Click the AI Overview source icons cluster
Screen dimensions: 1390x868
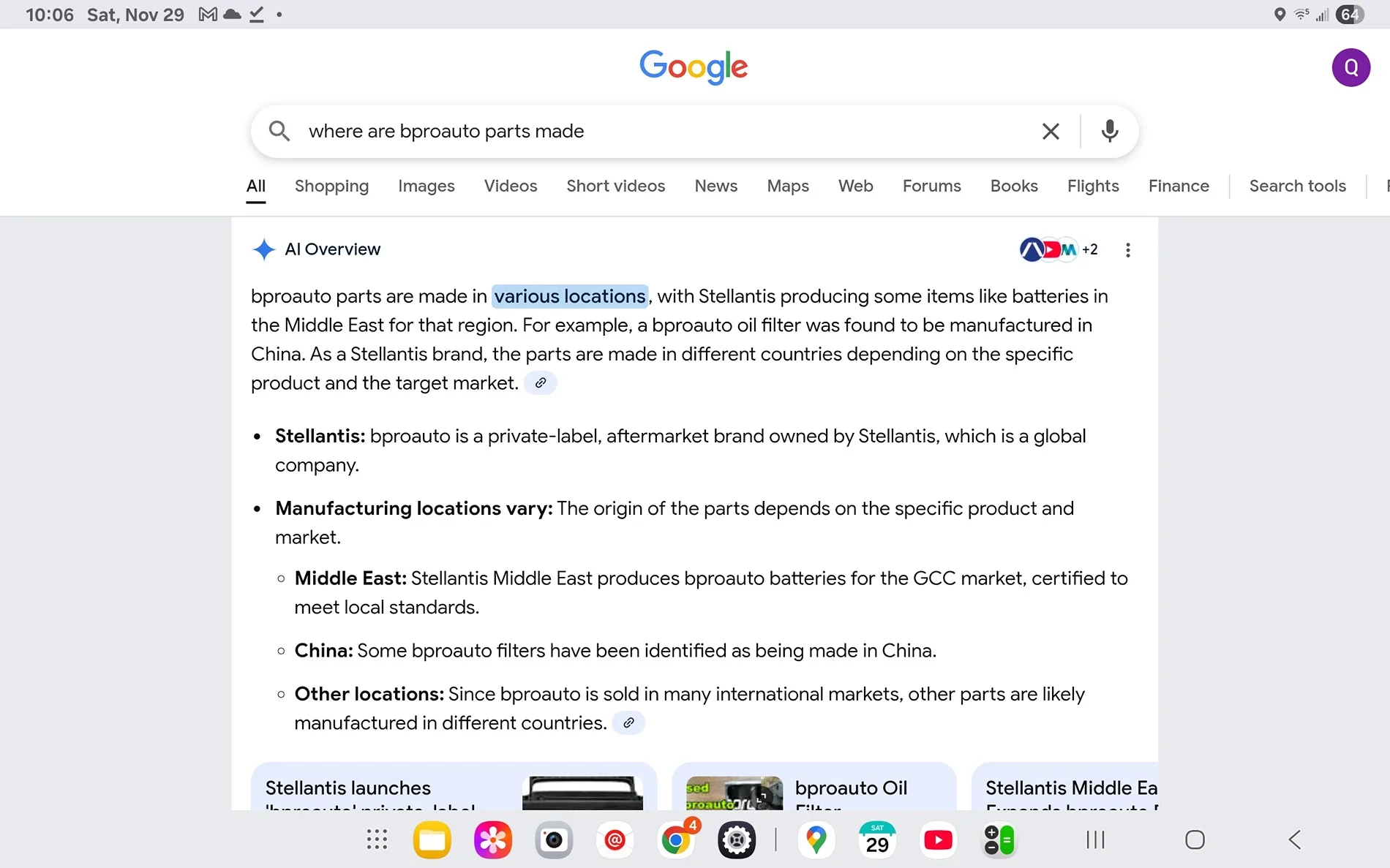(1059, 249)
